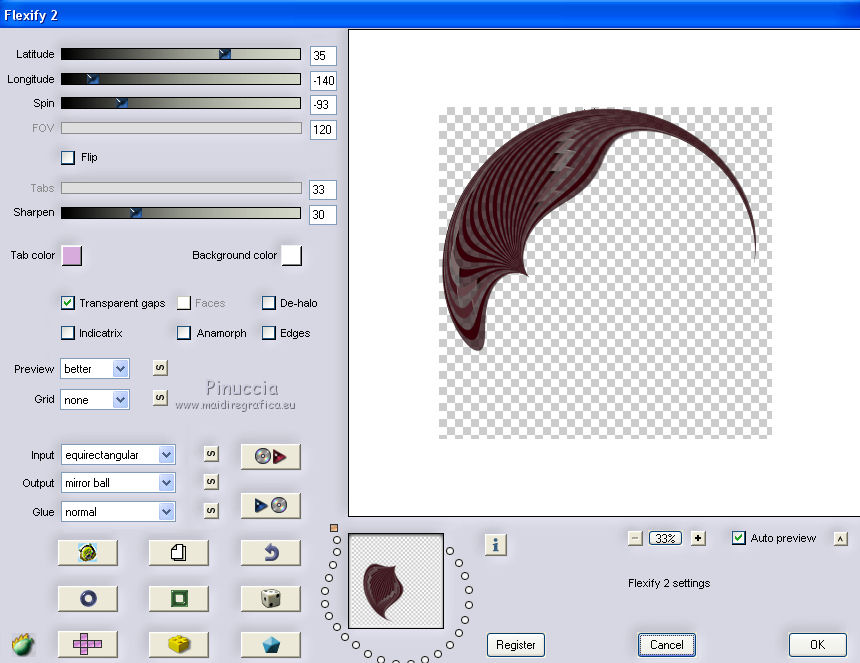Click the small preview thumbnail
The width and height of the screenshot is (860, 663).
click(396, 581)
